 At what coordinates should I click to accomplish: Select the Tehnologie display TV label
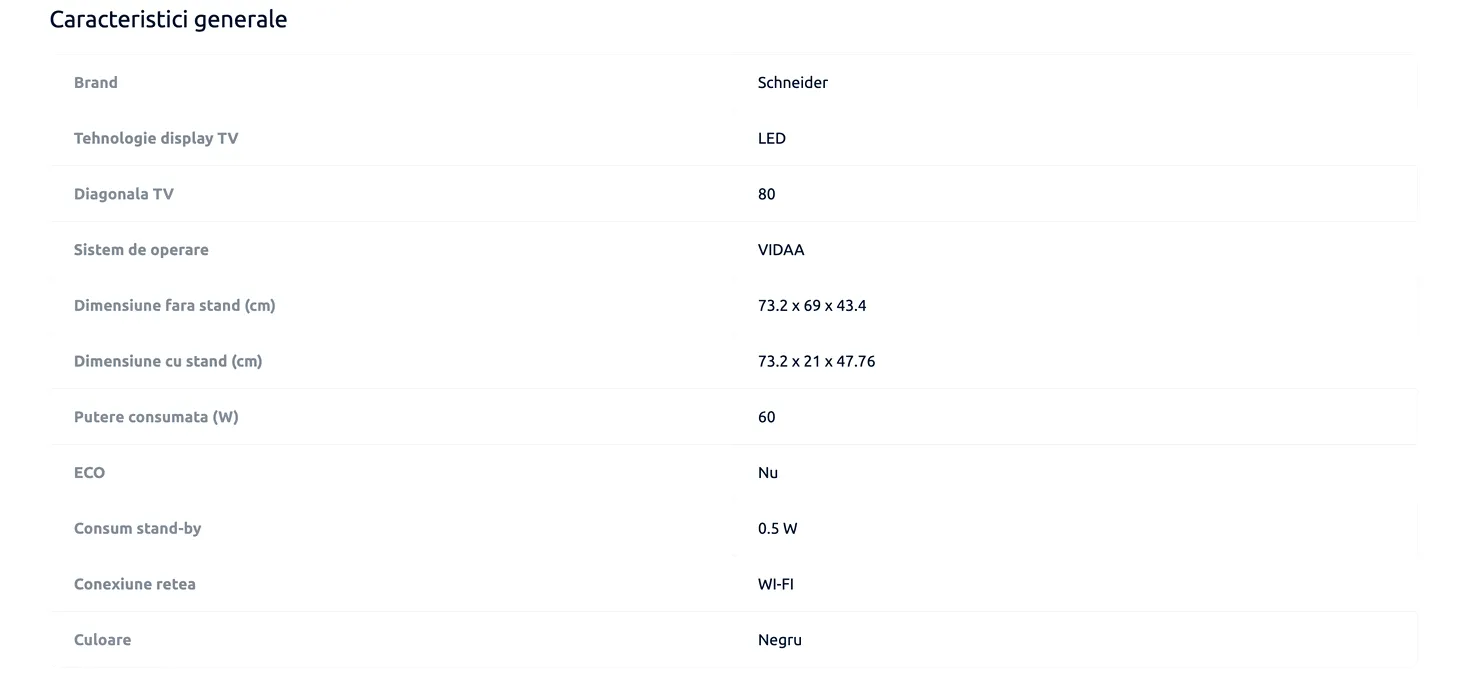pos(156,139)
